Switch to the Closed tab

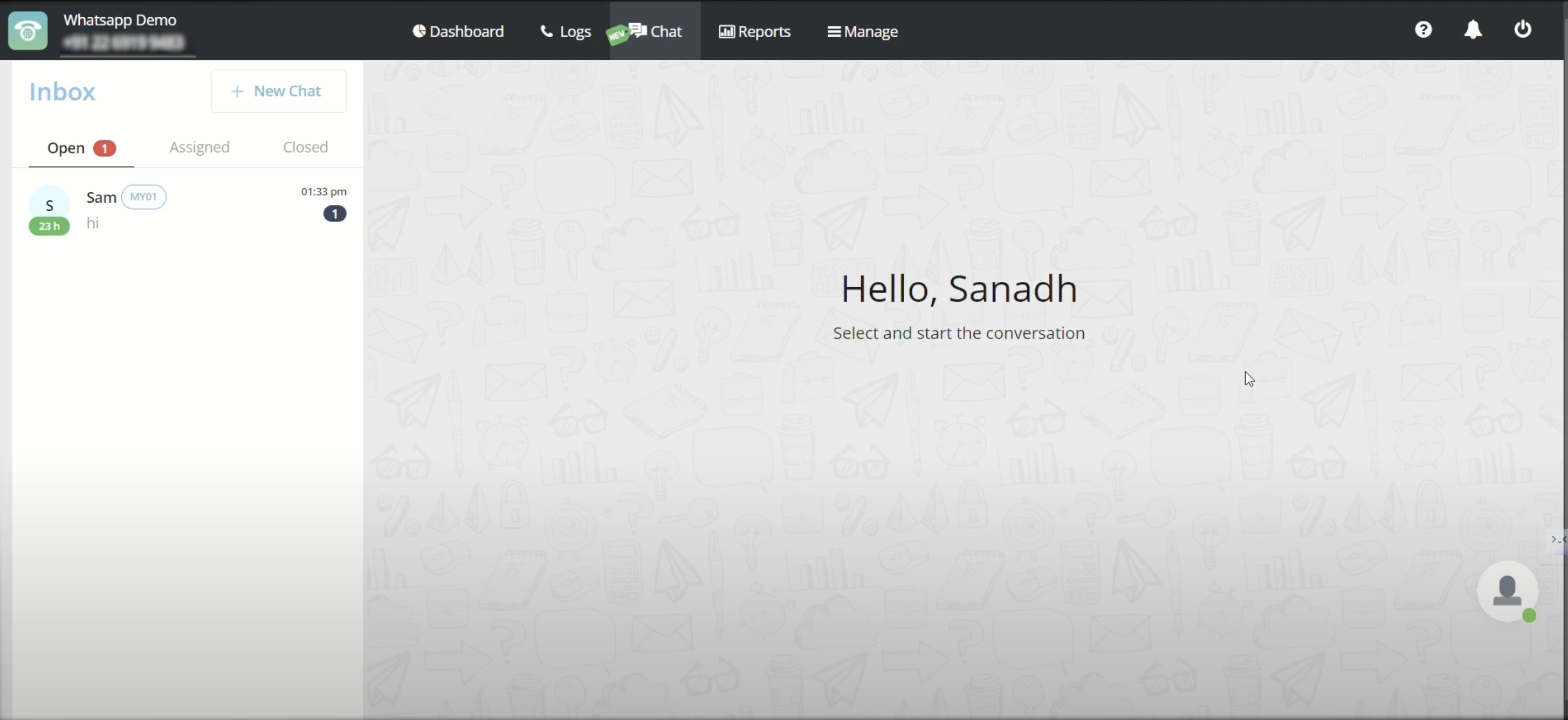point(305,147)
